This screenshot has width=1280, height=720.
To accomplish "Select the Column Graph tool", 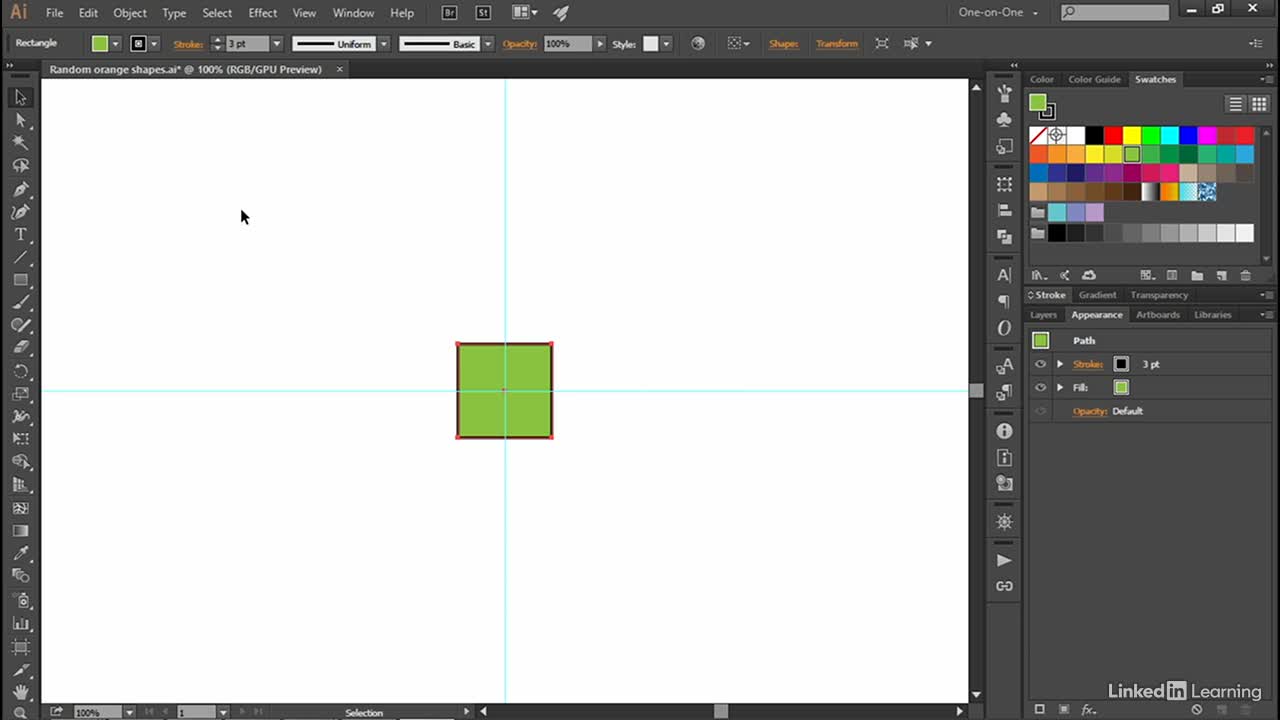I will (20, 622).
